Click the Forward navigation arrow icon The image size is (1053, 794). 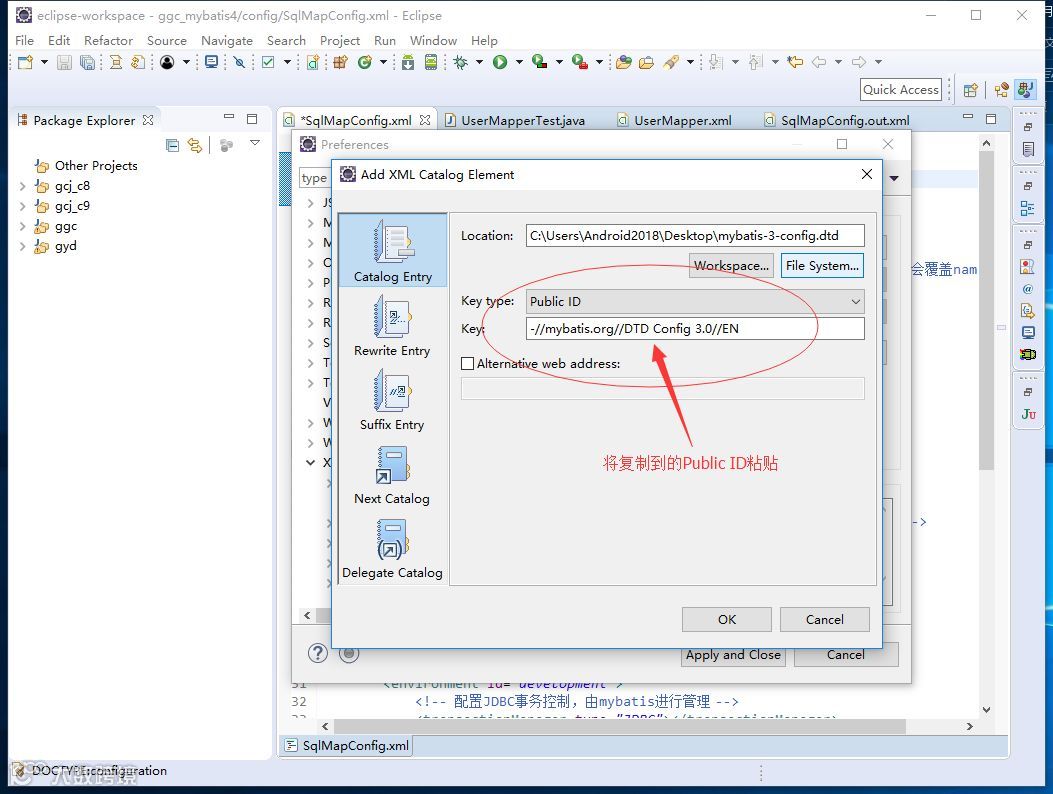(859, 62)
